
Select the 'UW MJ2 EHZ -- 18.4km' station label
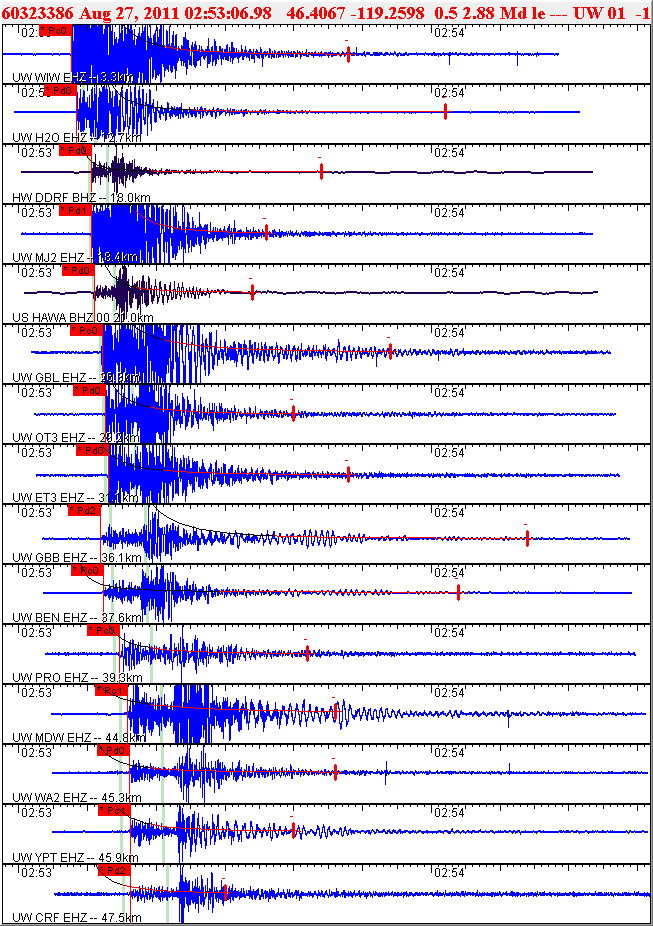click(x=75, y=257)
